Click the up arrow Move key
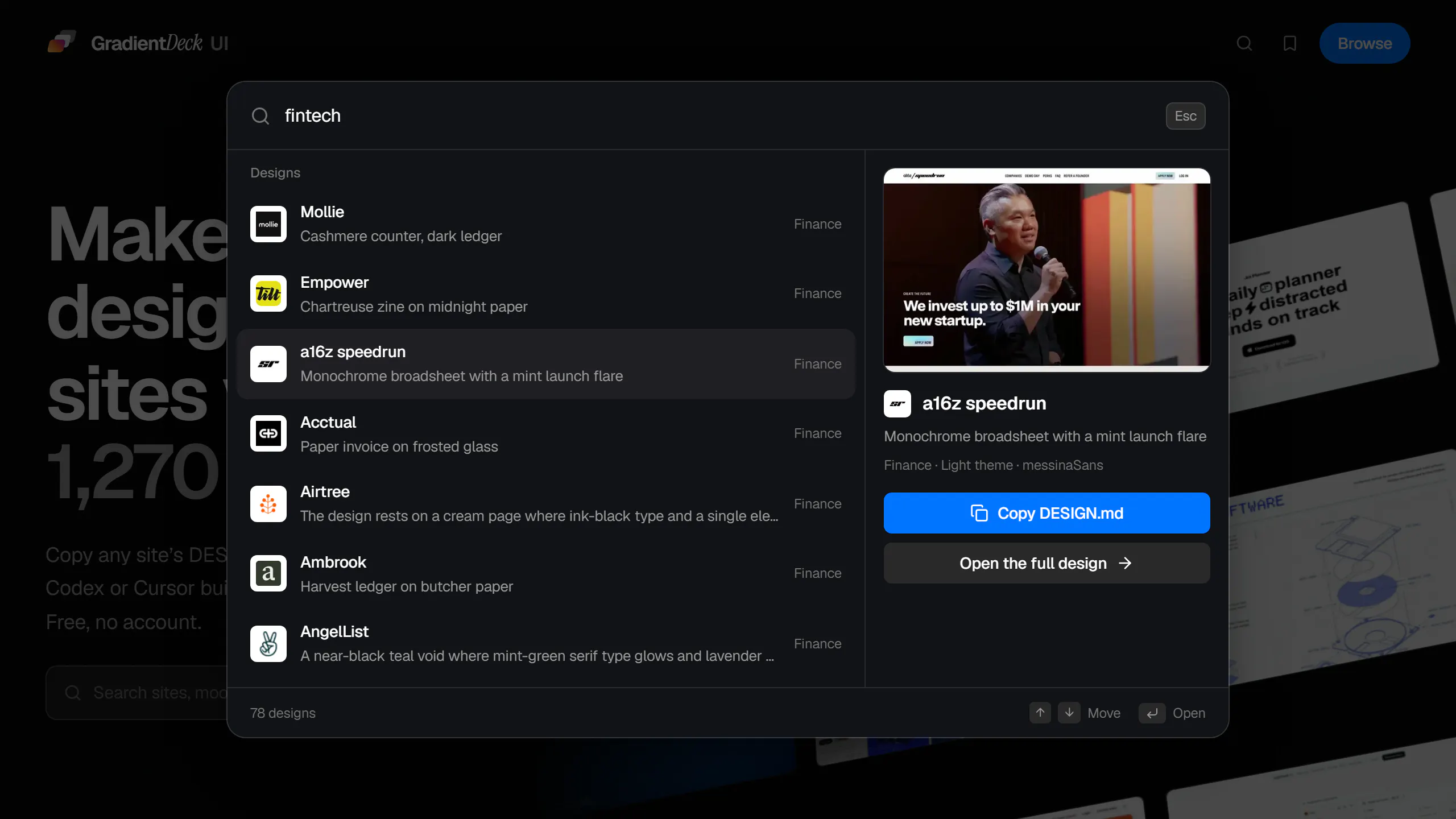The image size is (1456, 819). (1040, 713)
